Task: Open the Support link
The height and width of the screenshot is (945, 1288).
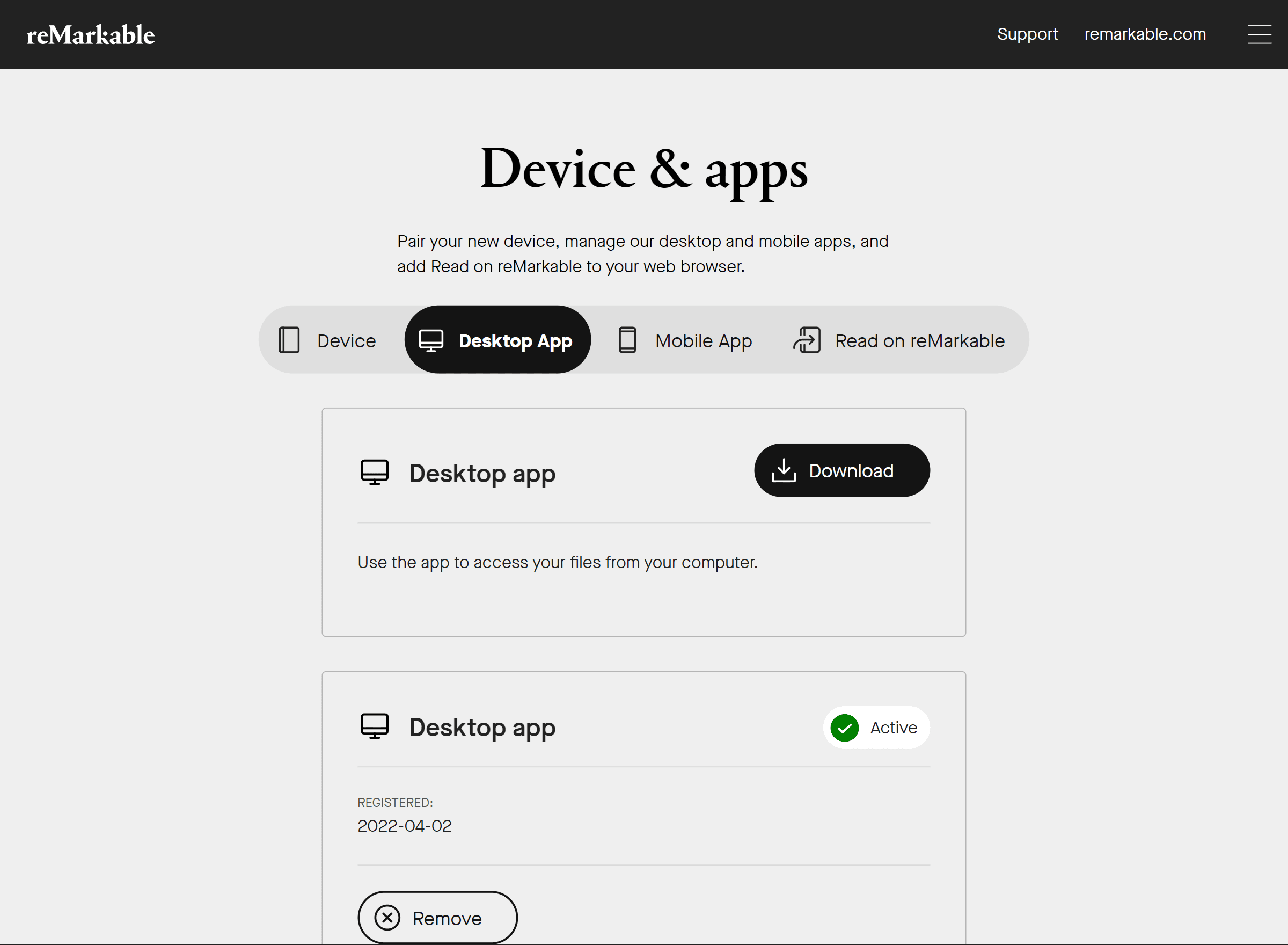Action: [1027, 34]
